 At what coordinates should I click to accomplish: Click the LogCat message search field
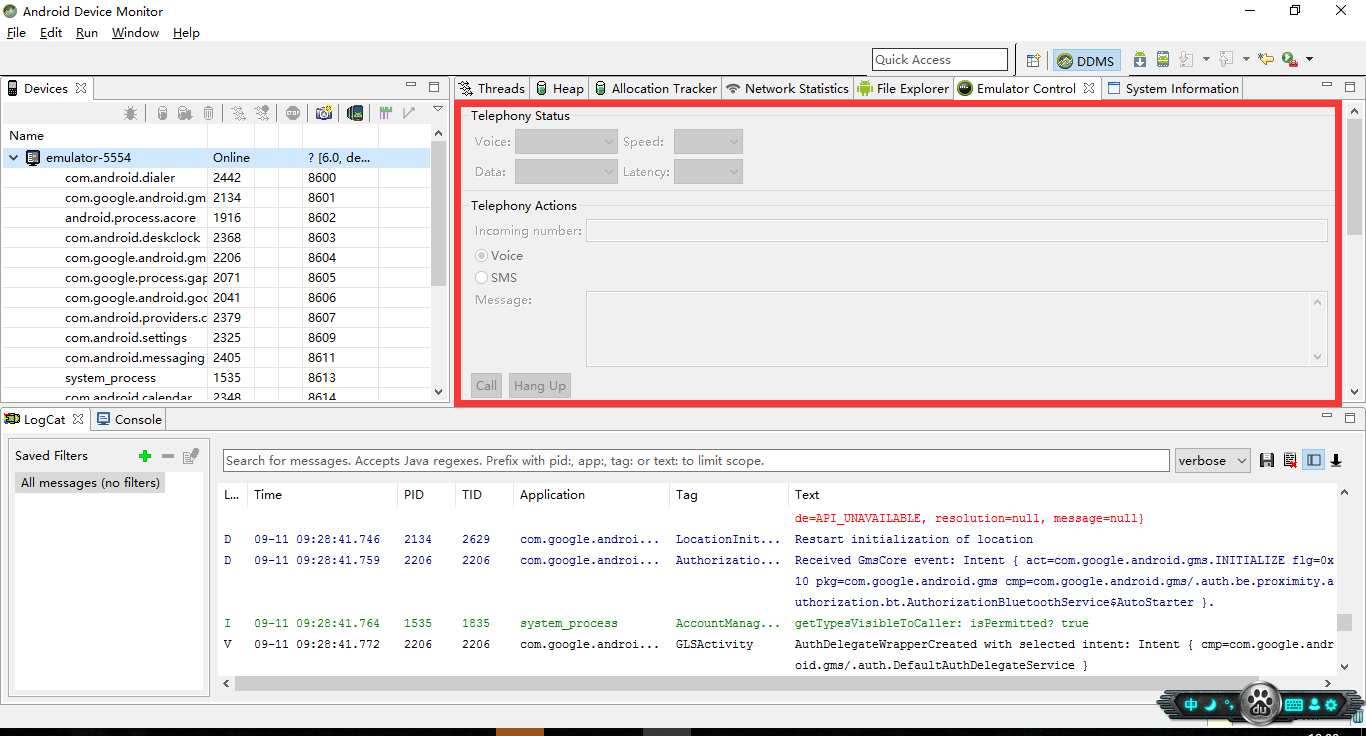(696, 461)
